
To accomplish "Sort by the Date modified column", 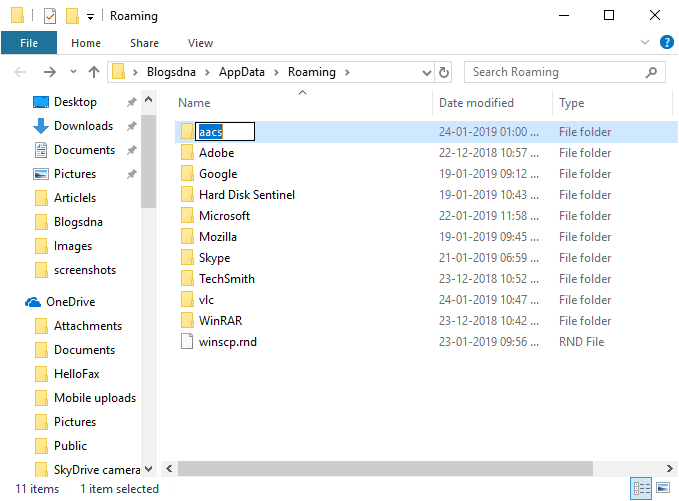I will pos(476,103).
